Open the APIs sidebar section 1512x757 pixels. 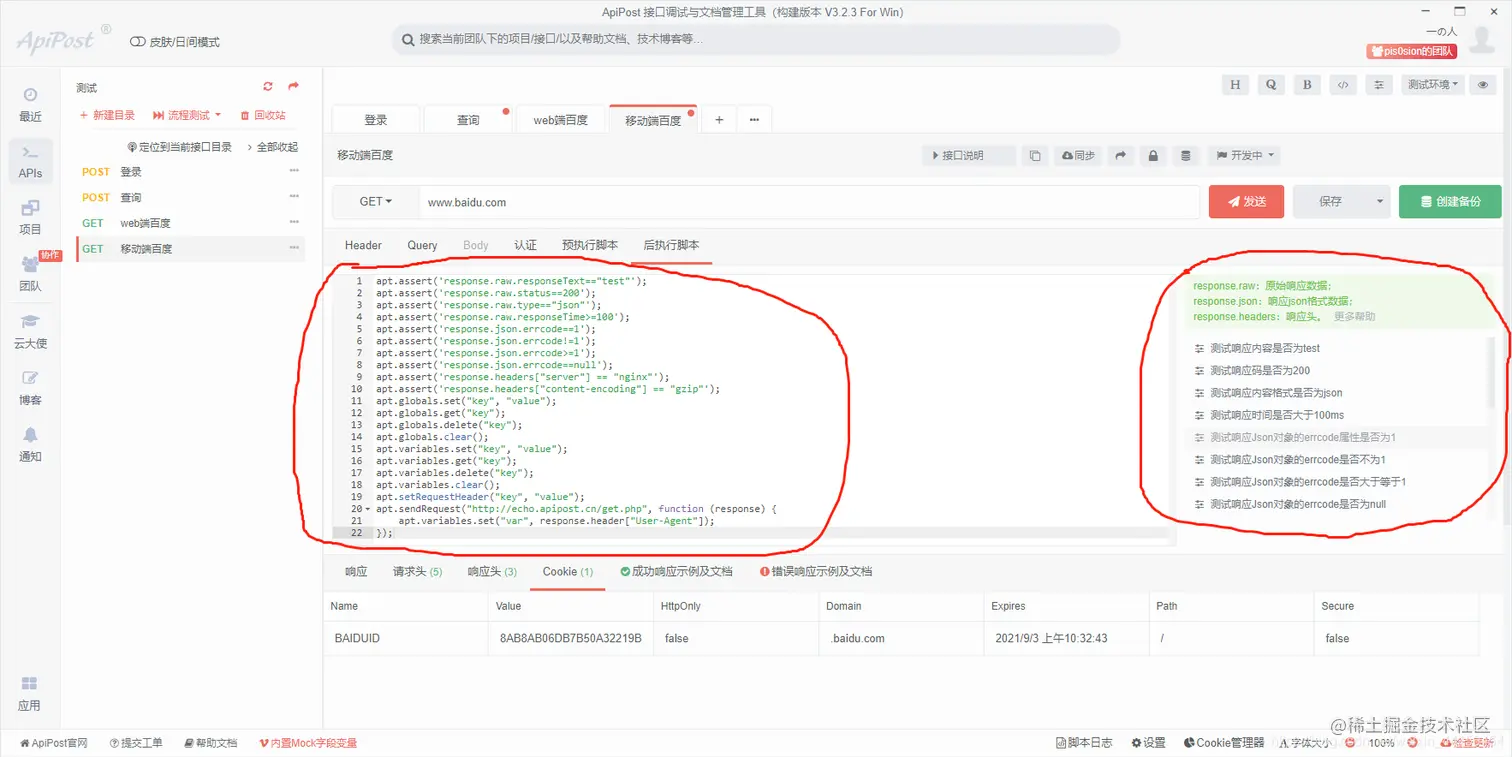tap(30, 162)
